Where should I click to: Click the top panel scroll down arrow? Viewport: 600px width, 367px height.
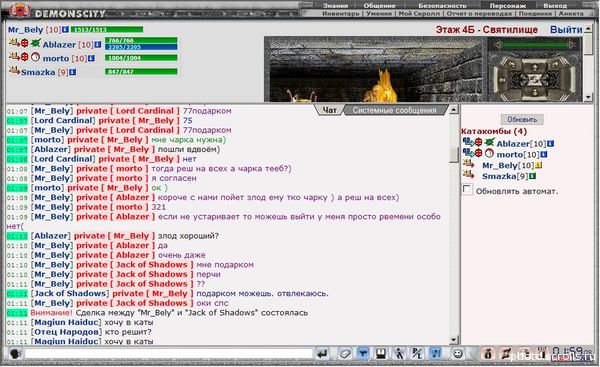(x=589, y=97)
